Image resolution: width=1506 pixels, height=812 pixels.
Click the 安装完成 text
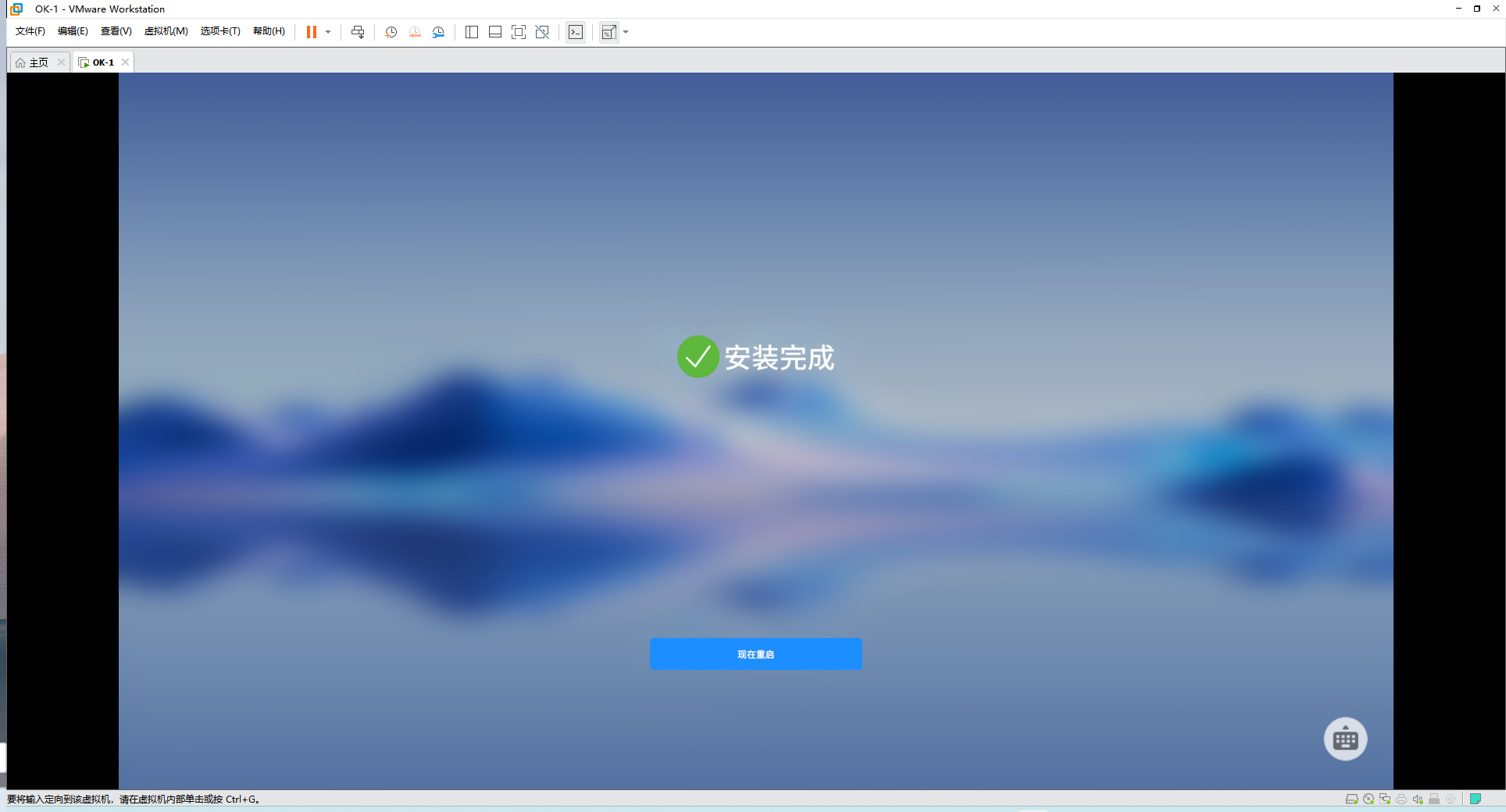click(x=780, y=358)
